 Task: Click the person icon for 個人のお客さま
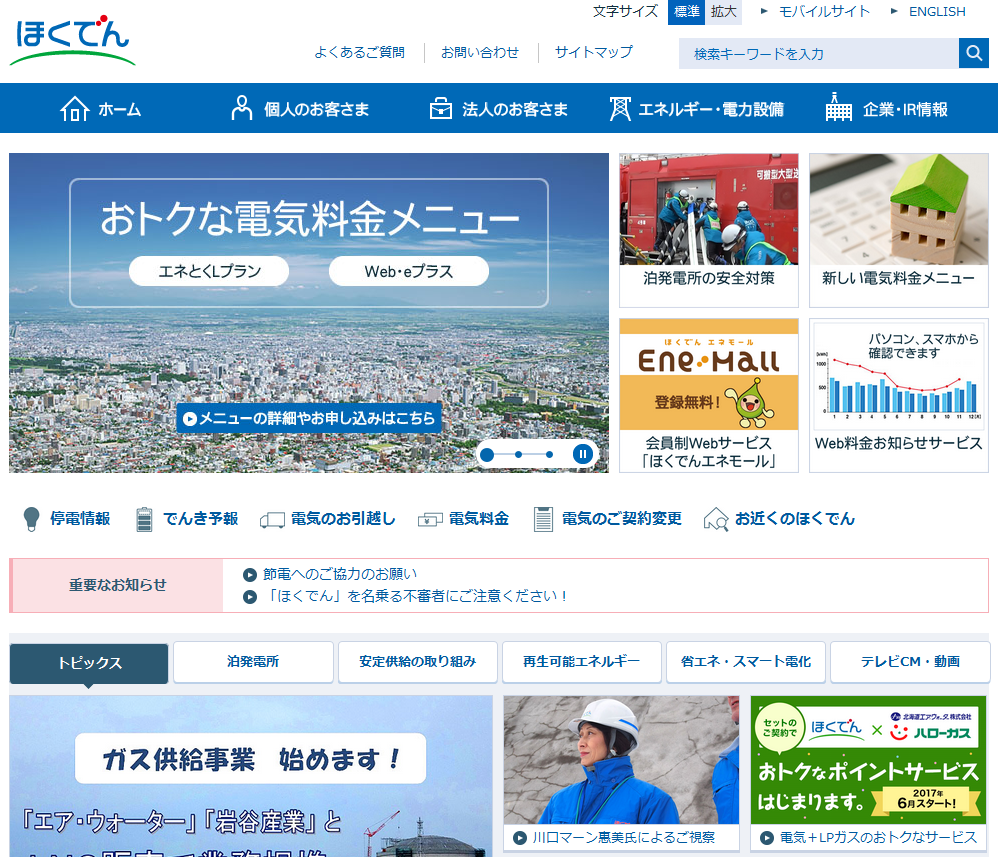tap(242, 108)
